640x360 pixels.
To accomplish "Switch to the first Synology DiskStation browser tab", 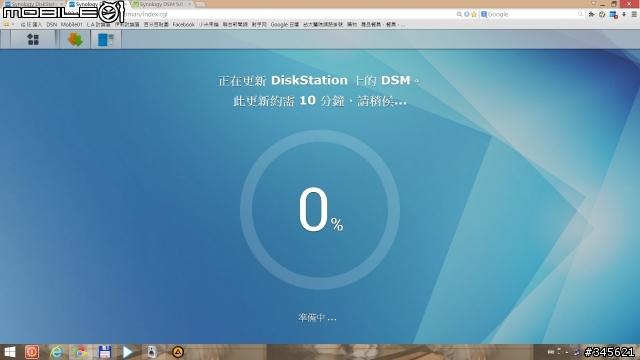I will [33, 4].
